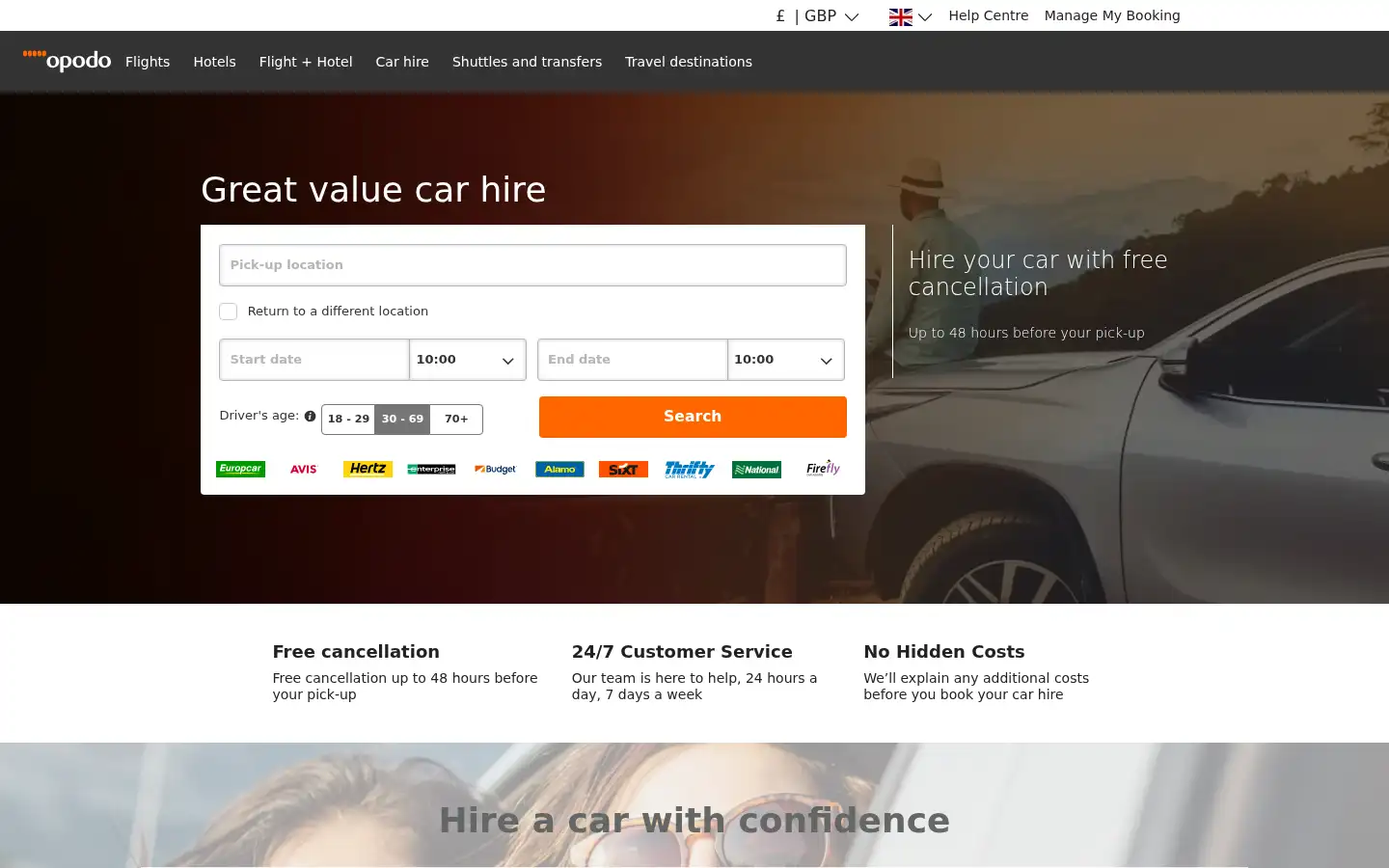Image resolution: width=1389 pixels, height=868 pixels.
Task: Open the Flight + Hotel menu item
Action: pyautogui.click(x=306, y=62)
